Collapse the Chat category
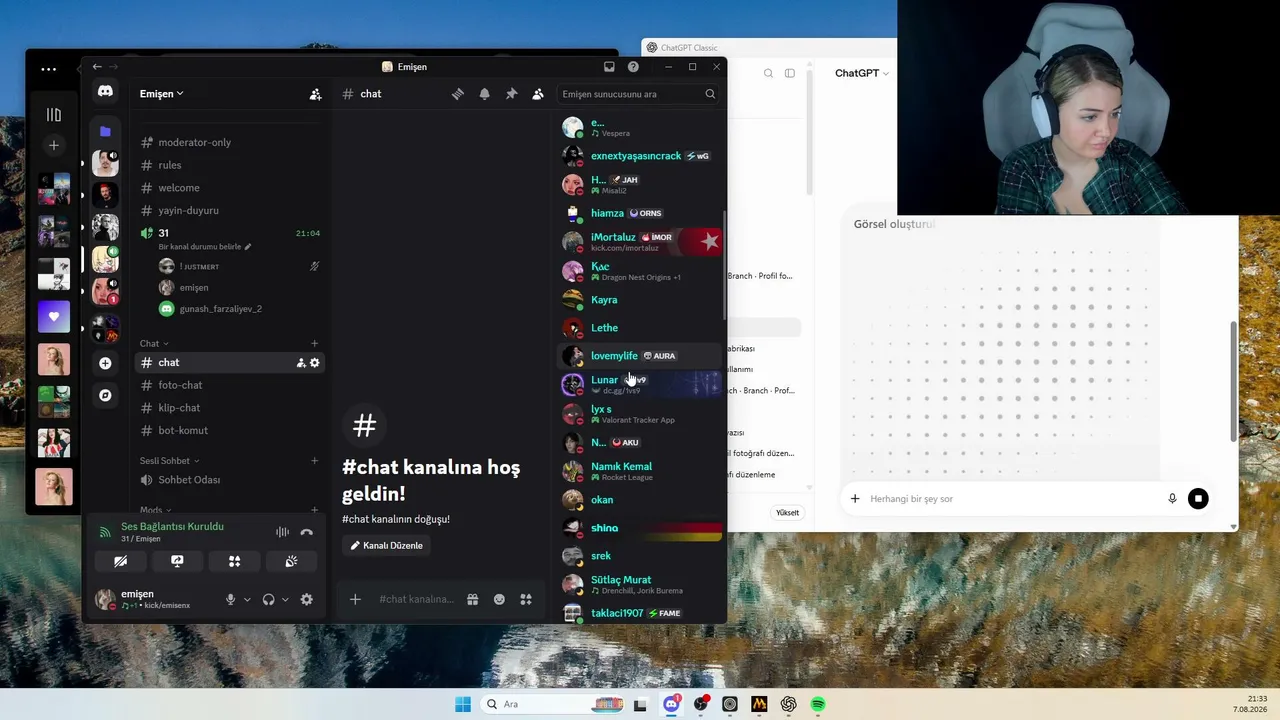This screenshot has height=720, width=1280. [x=154, y=344]
